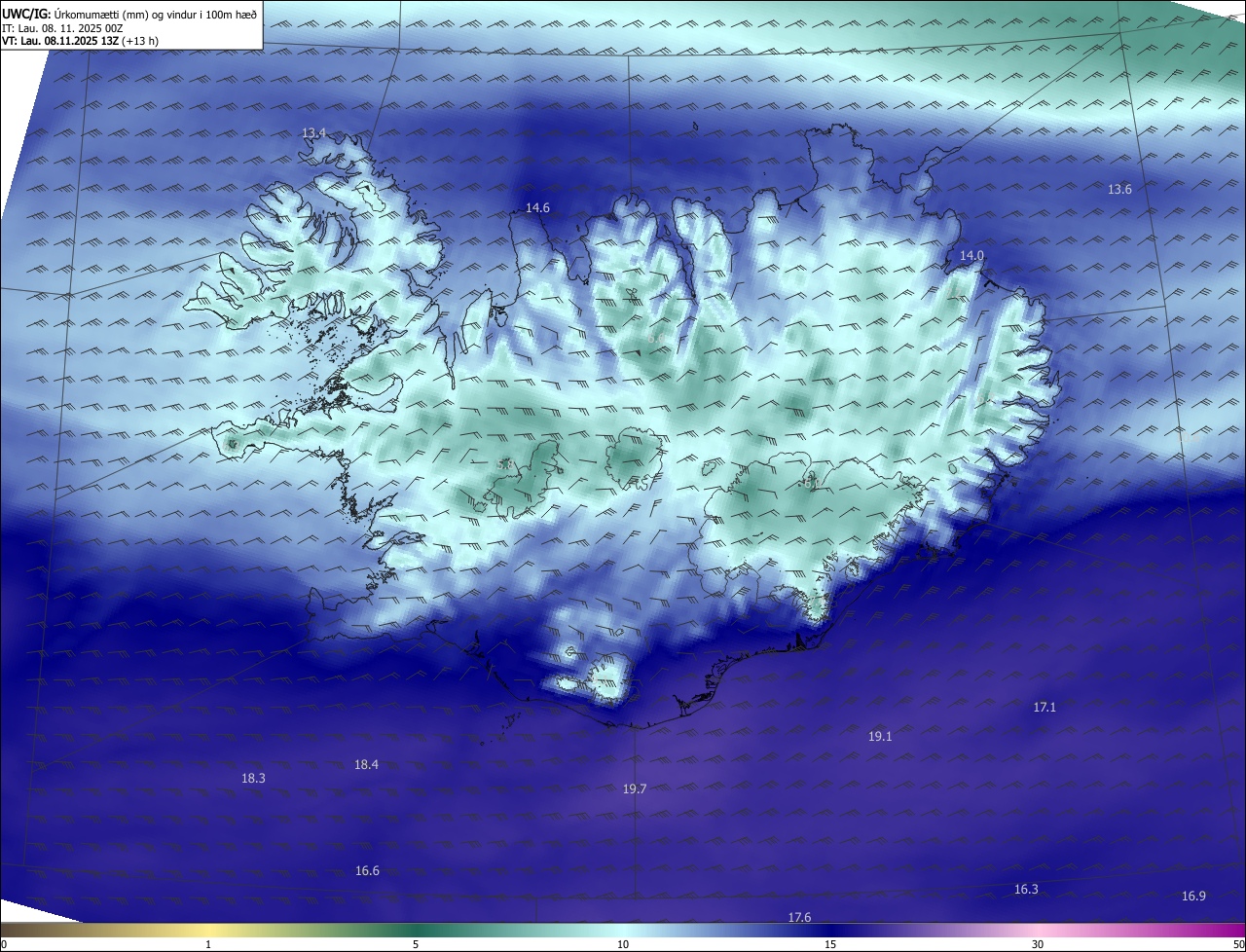Click the 15 label on color scale

point(830,944)
